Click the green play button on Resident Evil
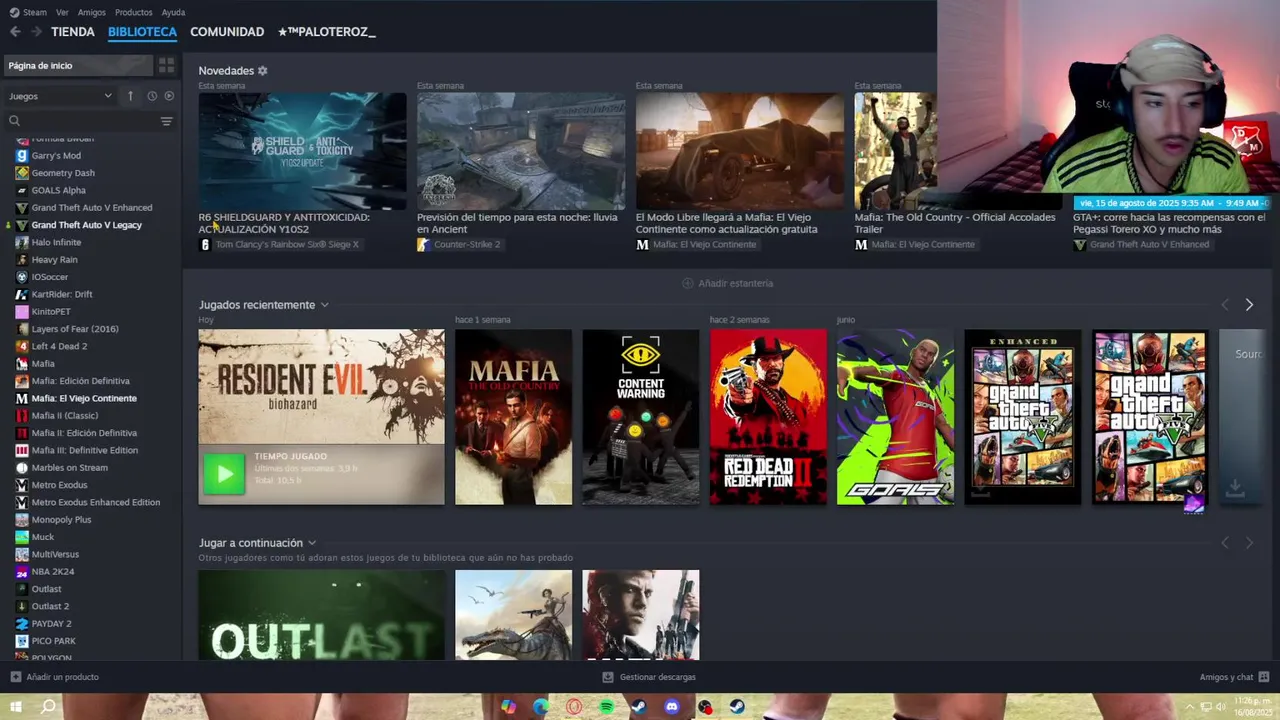Image resolution: width=1280 pixels, height=720 pixels. click(x=224, y=473)
